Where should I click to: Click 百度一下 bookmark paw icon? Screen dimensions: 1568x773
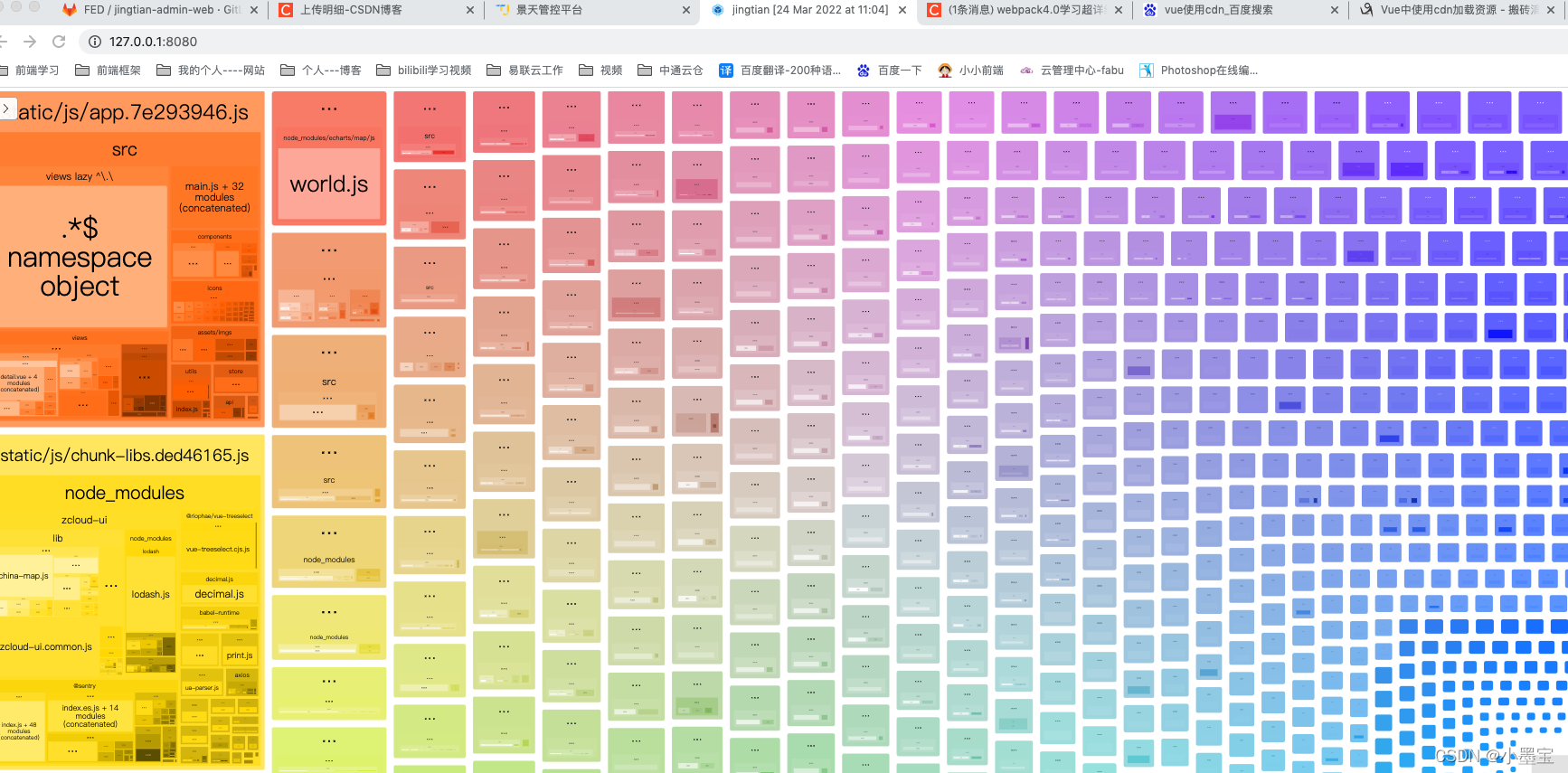pyautogui.click(x=864, y=71)
